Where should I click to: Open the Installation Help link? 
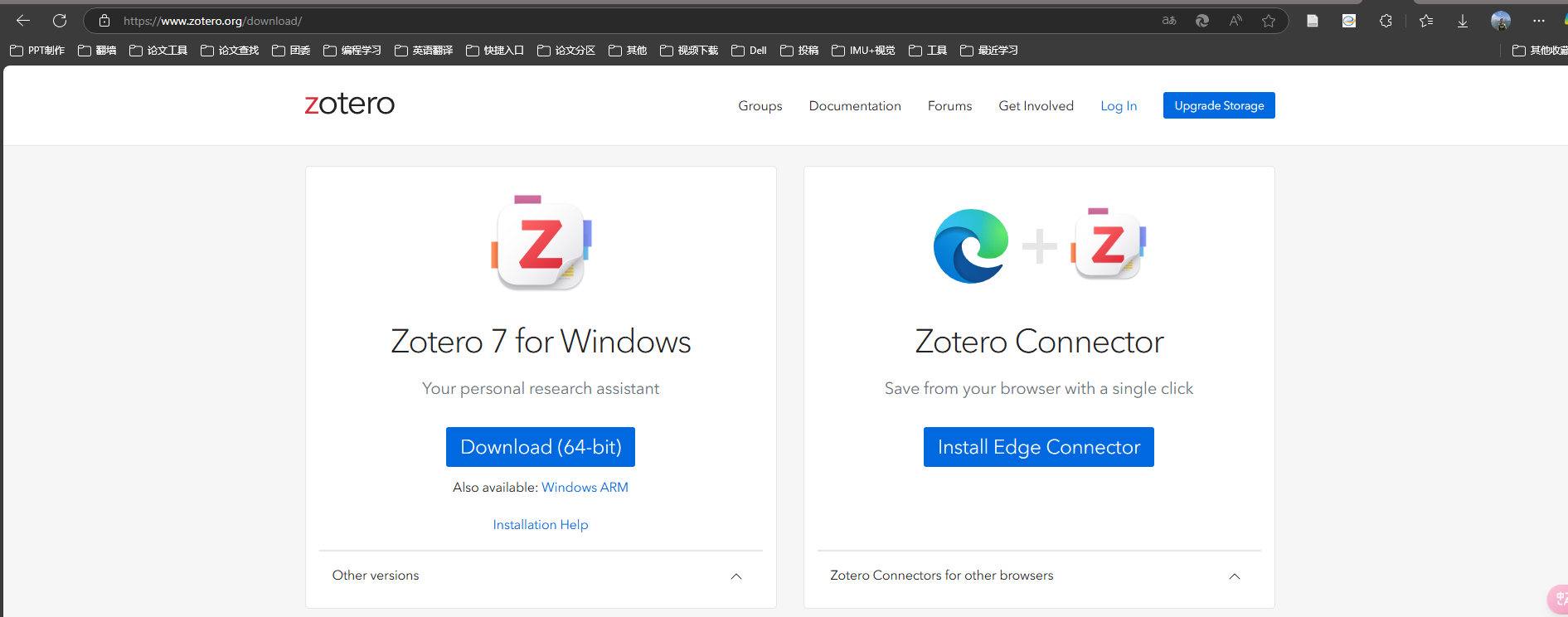click(x=541, y=525)
